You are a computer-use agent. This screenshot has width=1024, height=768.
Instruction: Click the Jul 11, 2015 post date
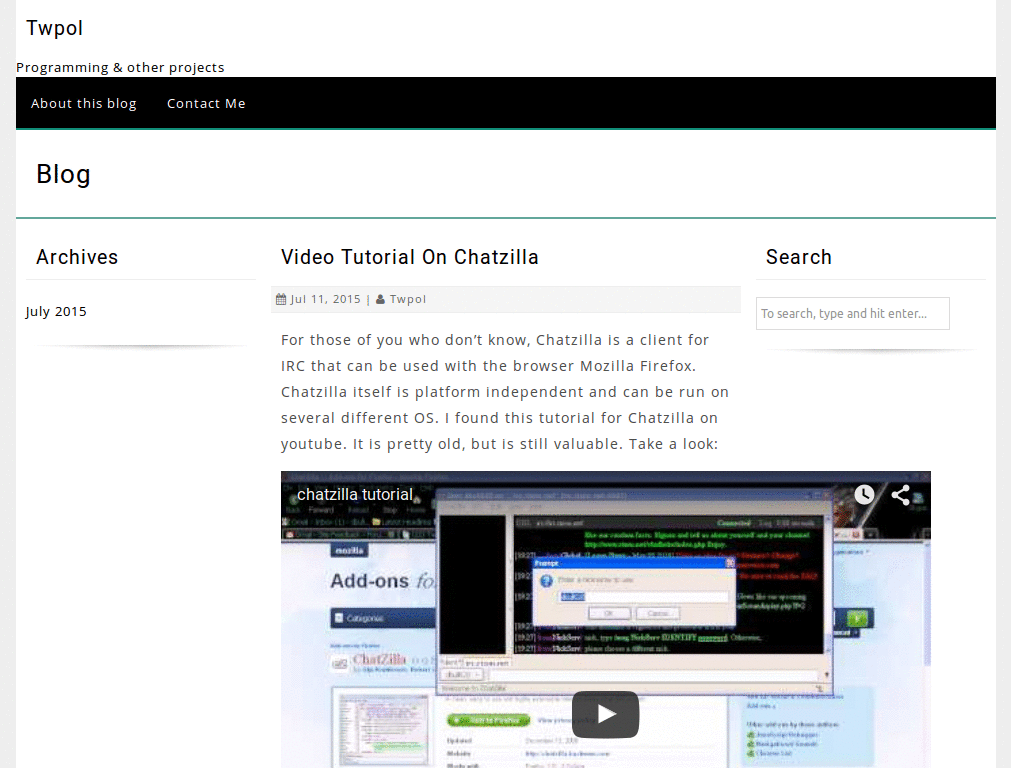pyautogui.click(x=325, y=299)
